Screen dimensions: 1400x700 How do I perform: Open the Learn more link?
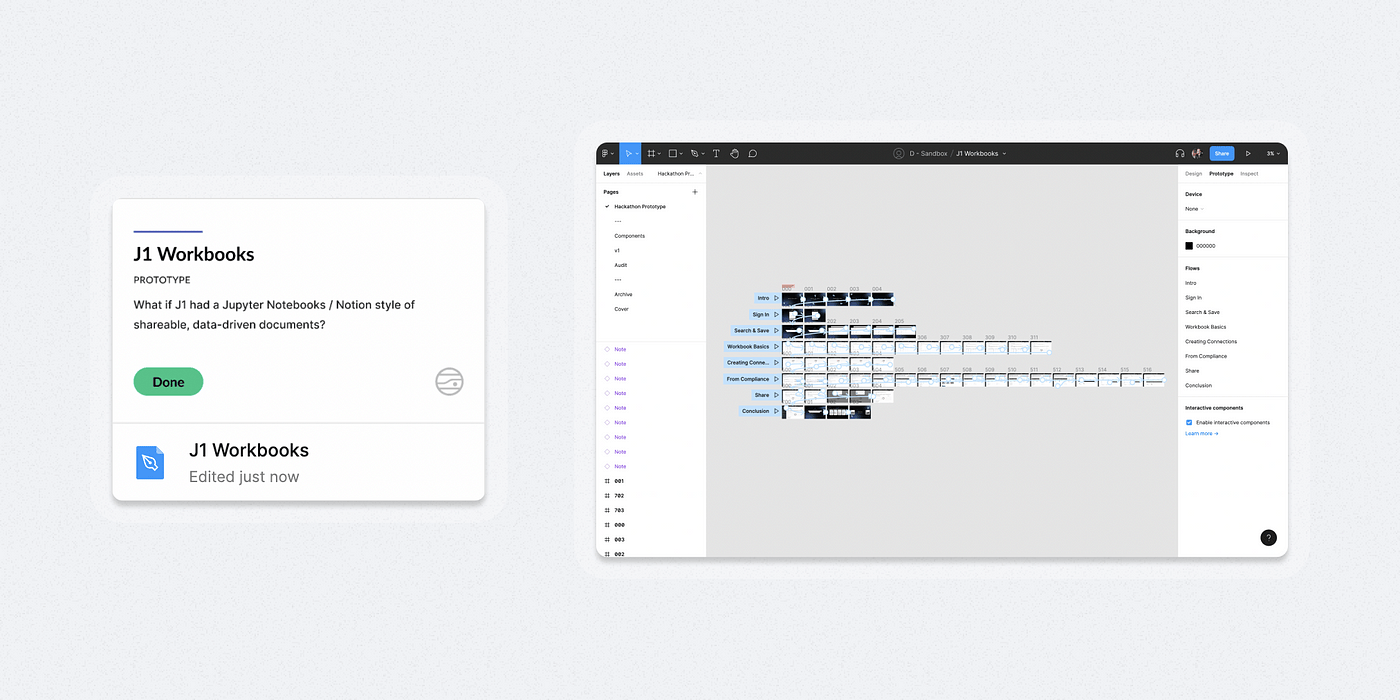pyautogui.click(x=1202, y=434)
